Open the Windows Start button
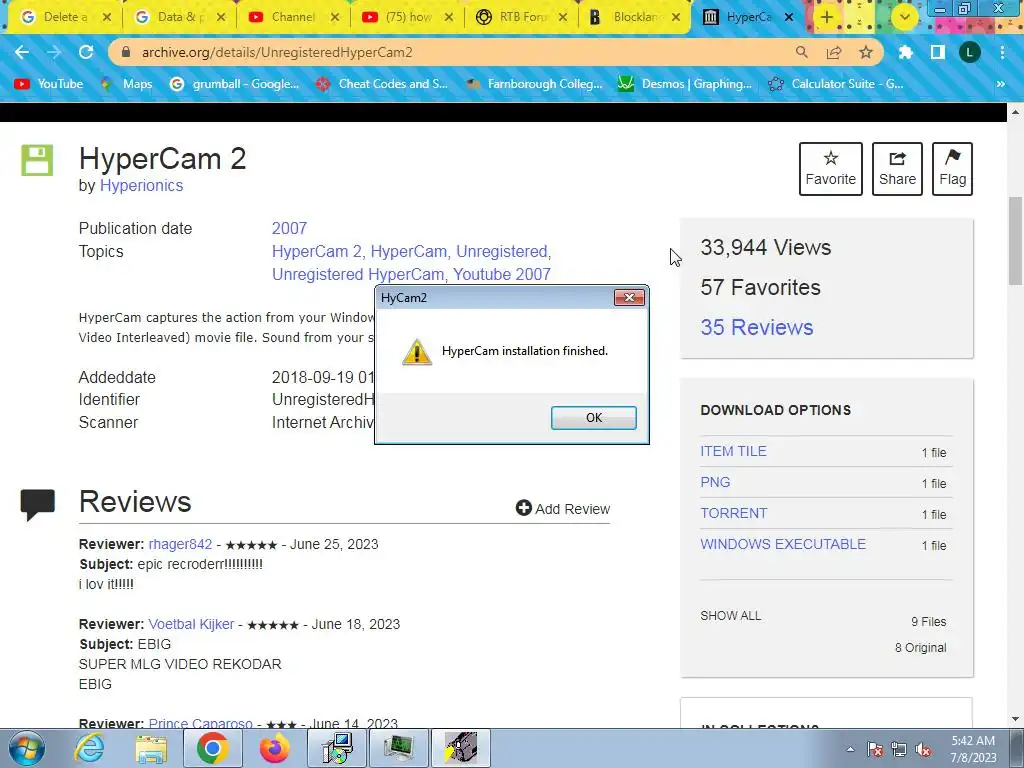Image resolution: width=1024 pixels, height=768 pixels. pos(26,748)
